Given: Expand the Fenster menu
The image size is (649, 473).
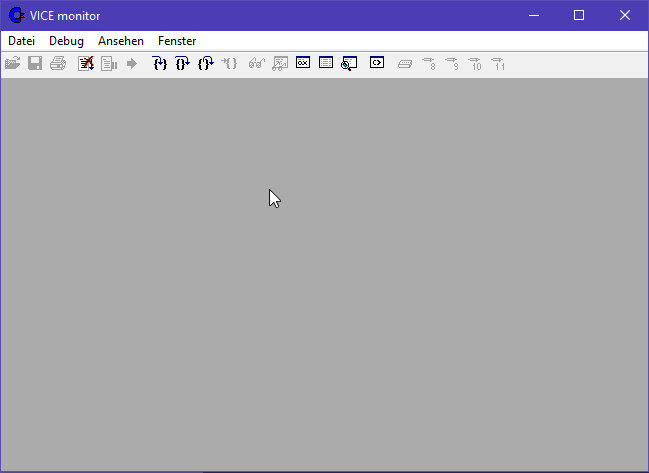Looking at the screenshot, I should pyautogui.click(x=177, y=41).
